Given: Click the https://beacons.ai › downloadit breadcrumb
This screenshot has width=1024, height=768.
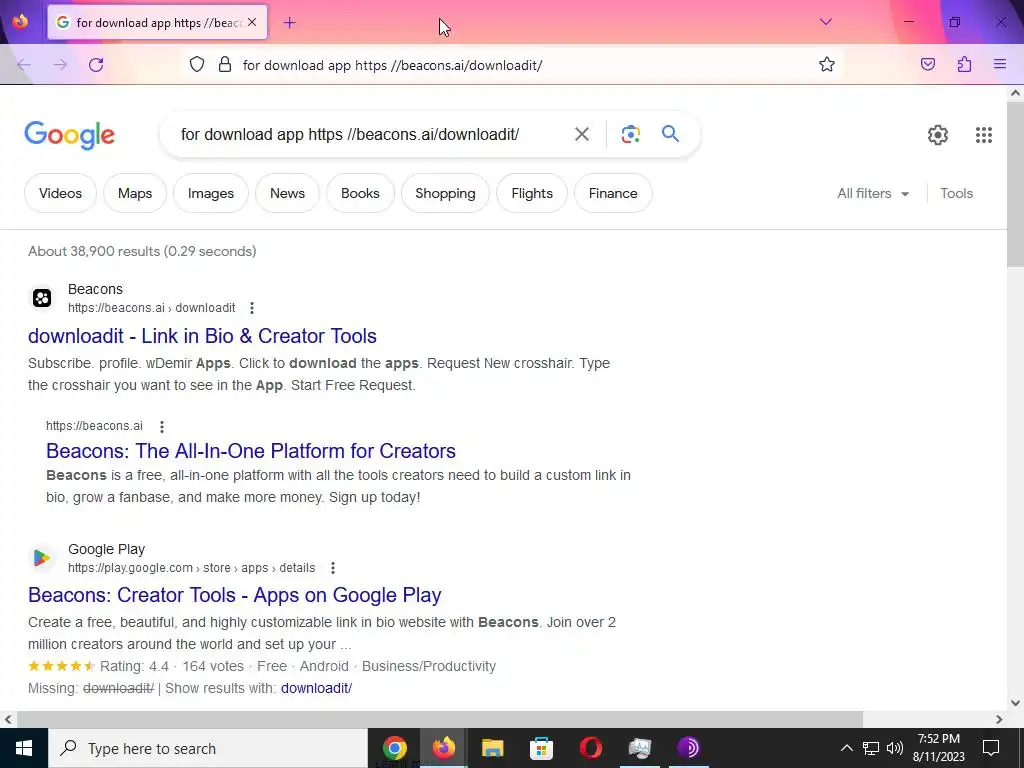Looking at the screenshot, I should [152, 308].
